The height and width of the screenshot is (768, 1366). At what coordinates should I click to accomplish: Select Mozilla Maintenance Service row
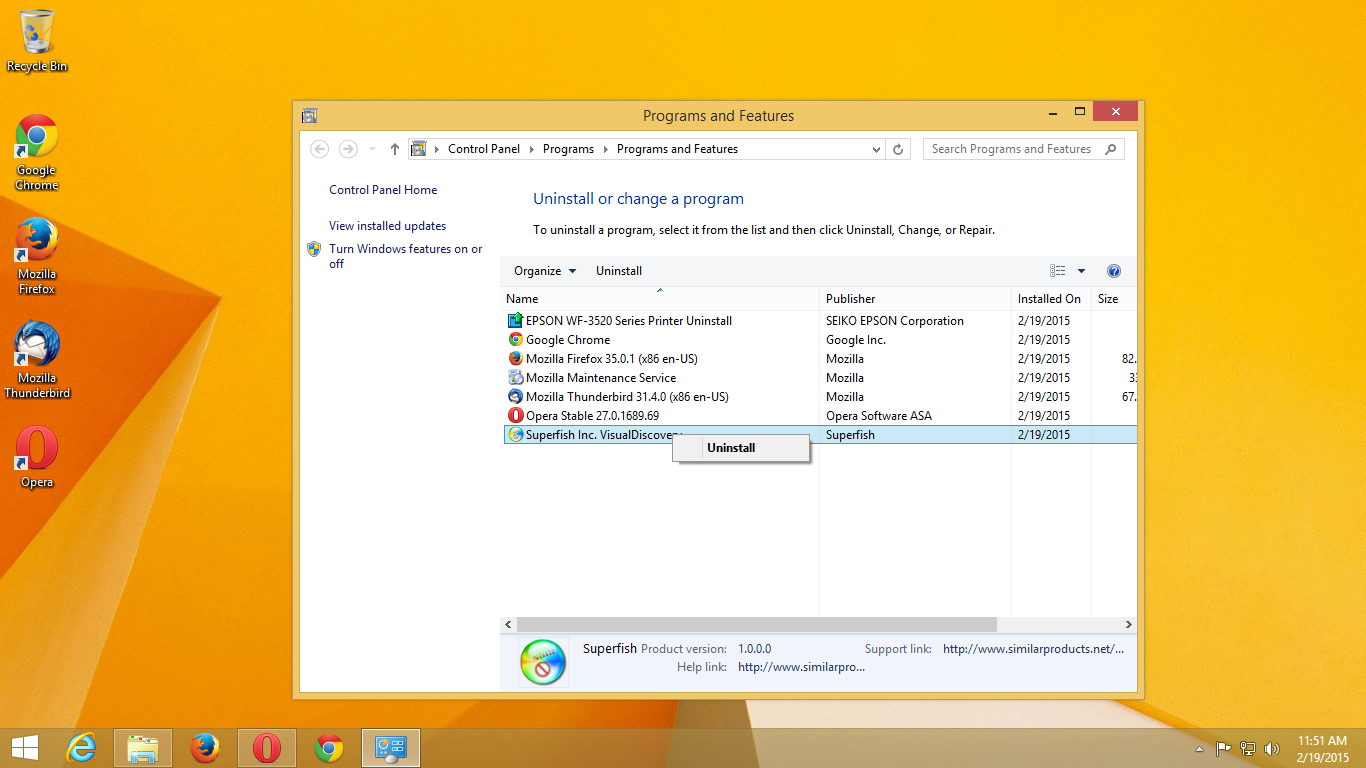(x=819, y=378)
